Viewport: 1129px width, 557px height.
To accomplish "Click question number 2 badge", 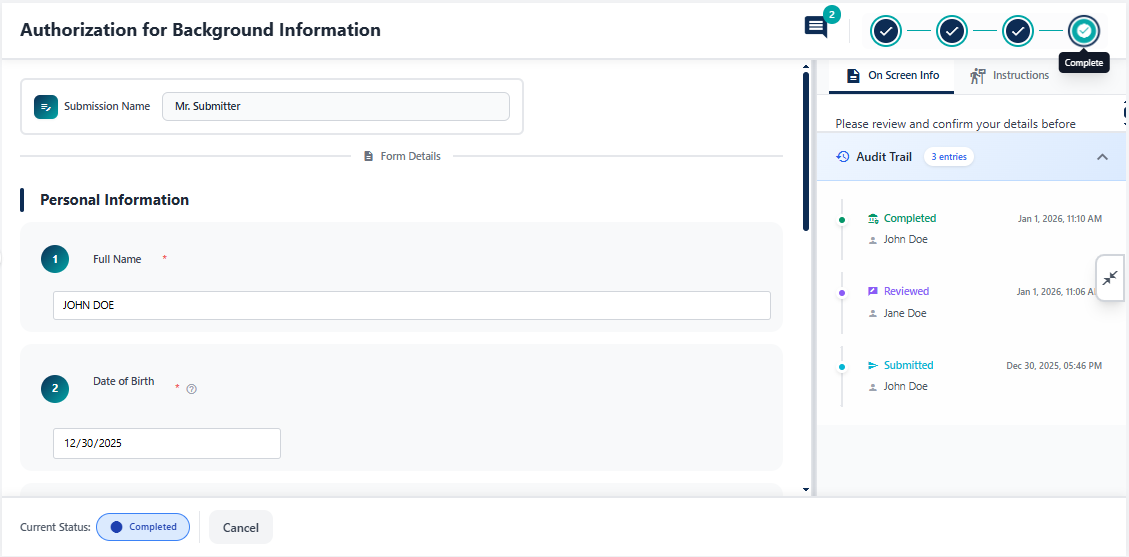I will 55,389.
